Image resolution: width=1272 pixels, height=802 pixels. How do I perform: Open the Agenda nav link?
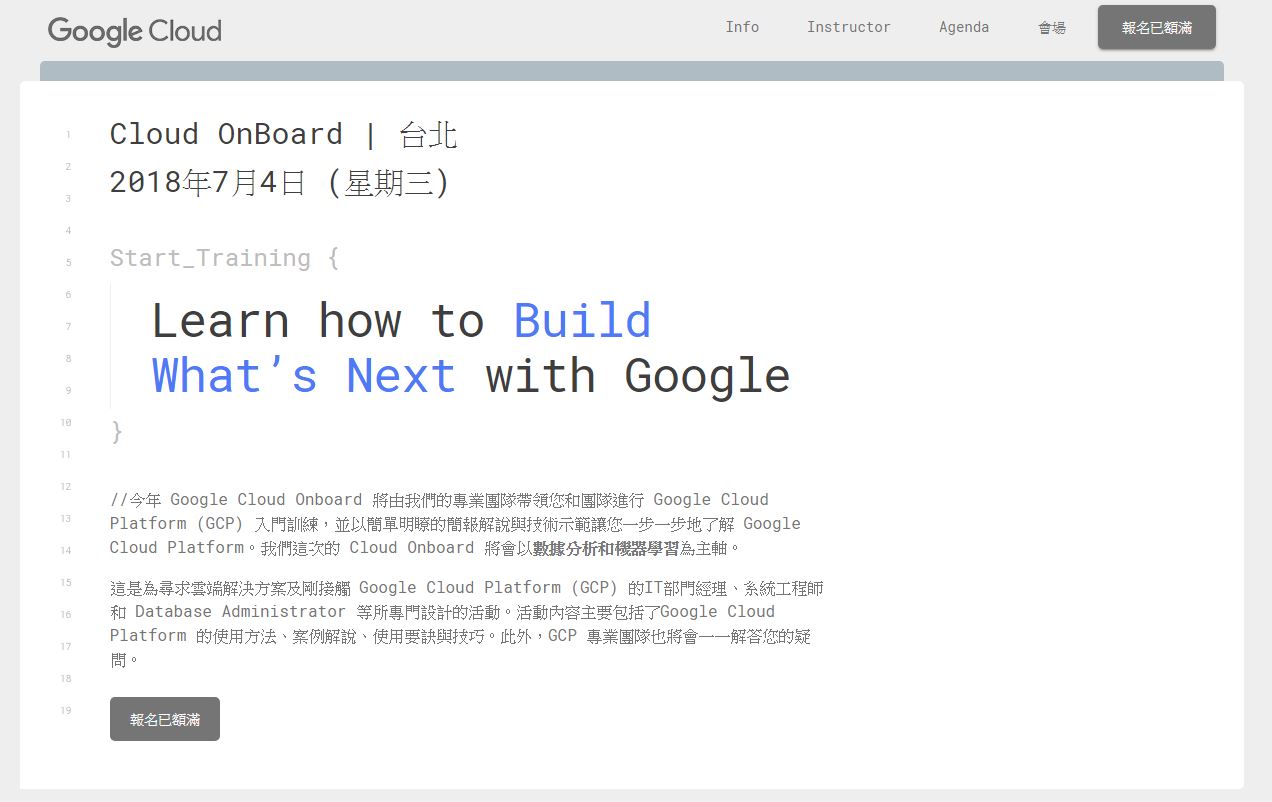[x=964, y=27]
